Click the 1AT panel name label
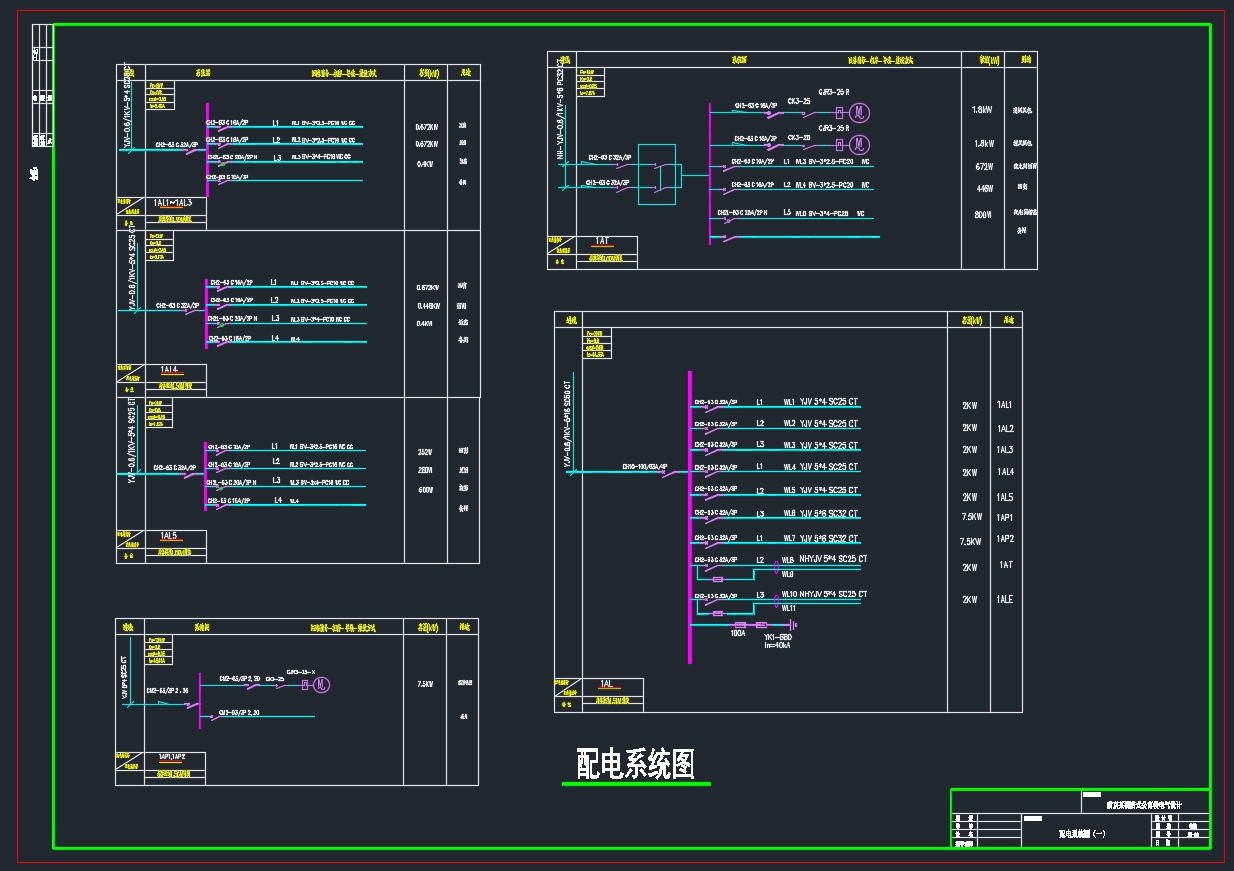This screenshot has height=871, width=1234. tap(602, 241)
